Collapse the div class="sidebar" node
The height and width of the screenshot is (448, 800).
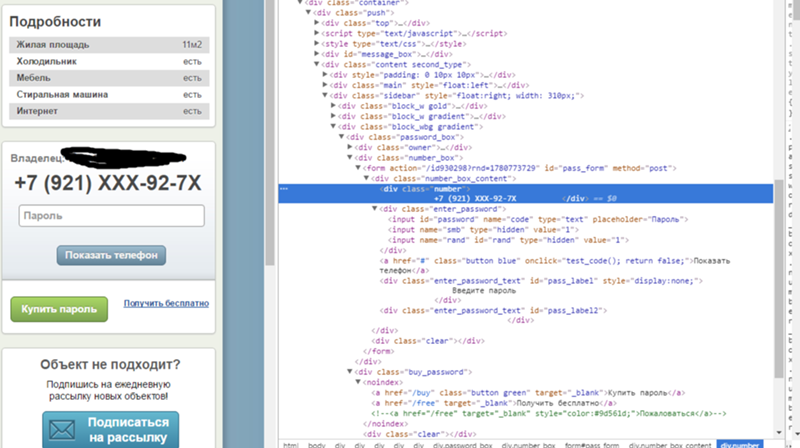(x=324, y=95)
